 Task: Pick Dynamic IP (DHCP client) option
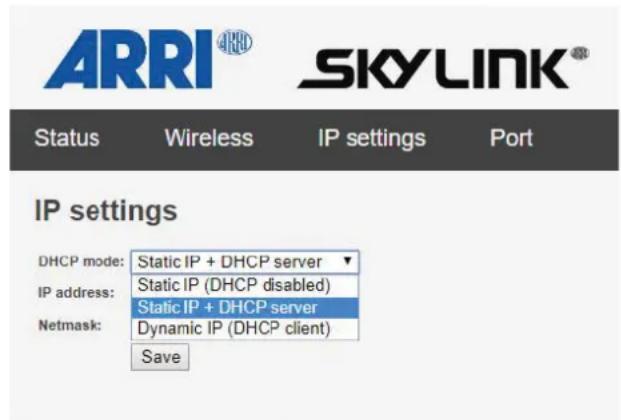tap(245, 329)
